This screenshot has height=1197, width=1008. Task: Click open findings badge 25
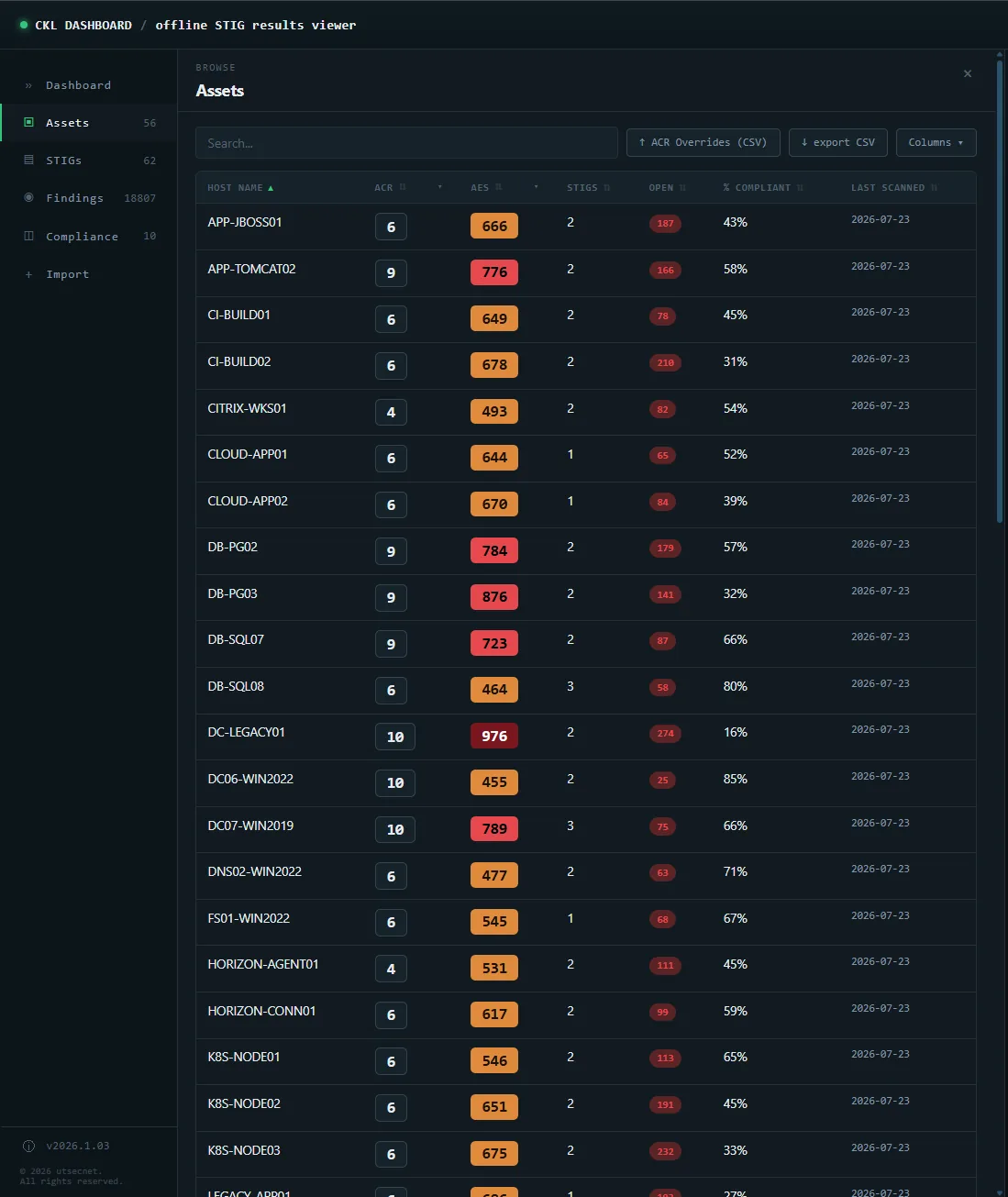(662, 780)
